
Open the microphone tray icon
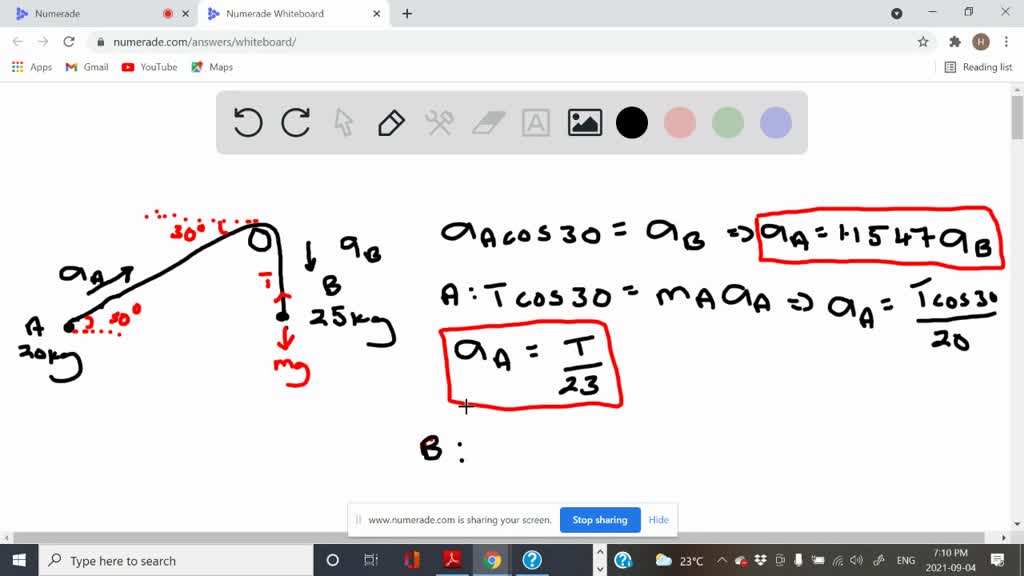click(798, 560)
